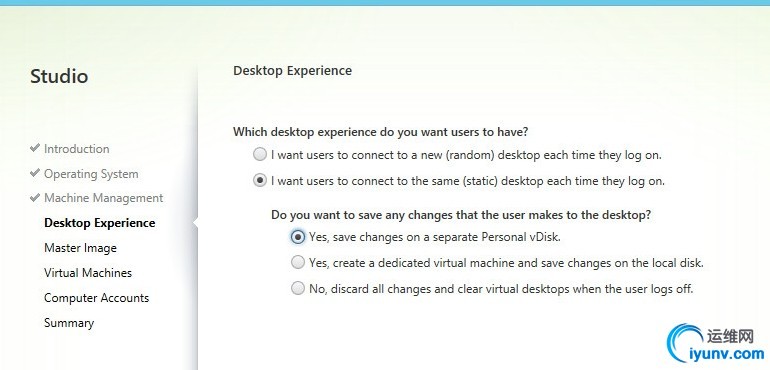Viewport: 770px width, 370px height.
Task: Return to Machine Management step
Action: tap(104, 198)
